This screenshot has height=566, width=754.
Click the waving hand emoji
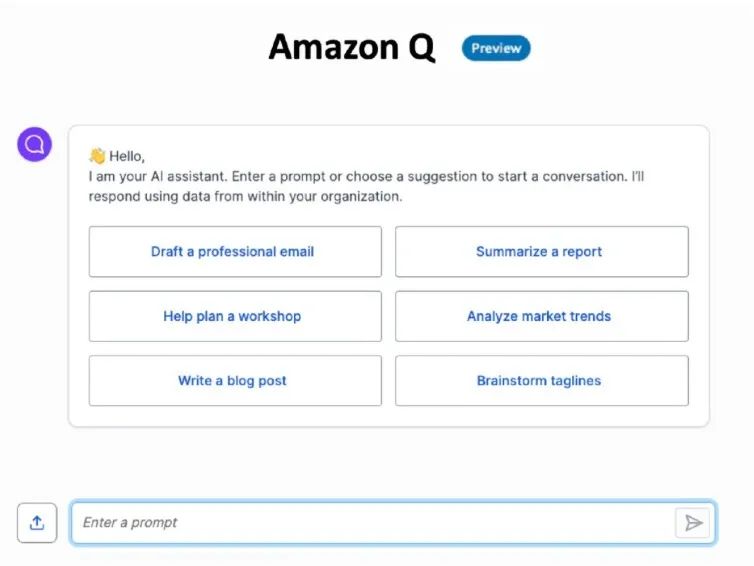(x=97, y=156)
